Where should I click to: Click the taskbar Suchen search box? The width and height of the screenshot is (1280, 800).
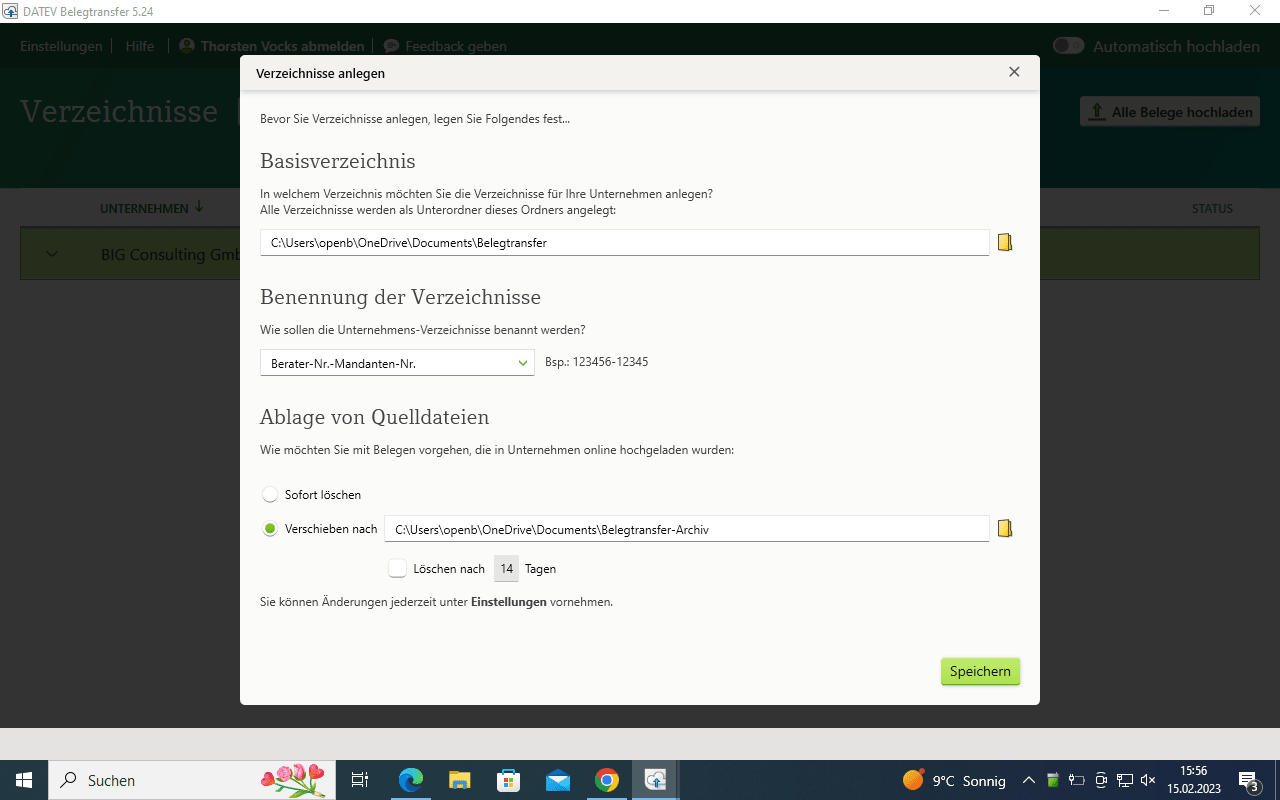pyautogui.click(x=193, y=780)
